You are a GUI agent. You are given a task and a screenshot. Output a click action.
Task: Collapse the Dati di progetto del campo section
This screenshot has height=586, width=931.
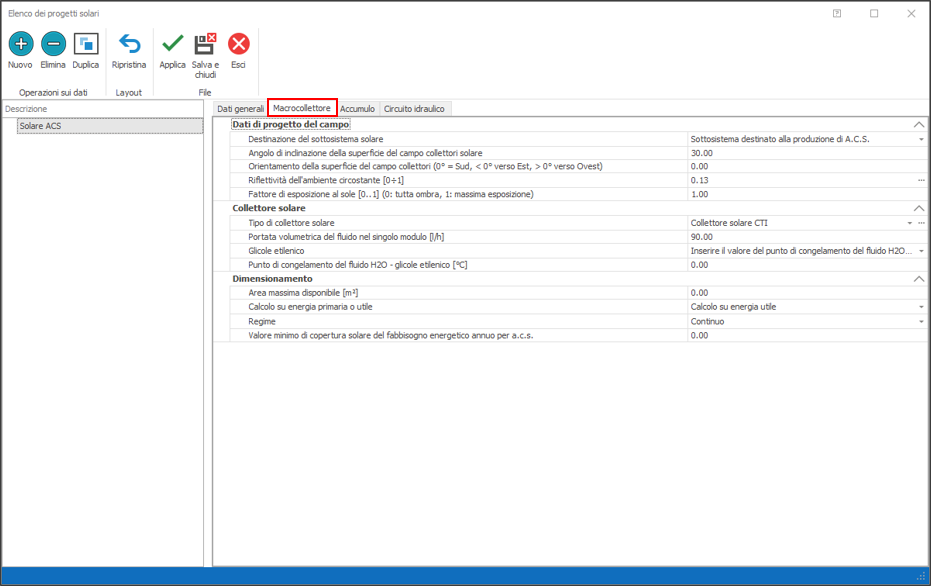(918, 125)
